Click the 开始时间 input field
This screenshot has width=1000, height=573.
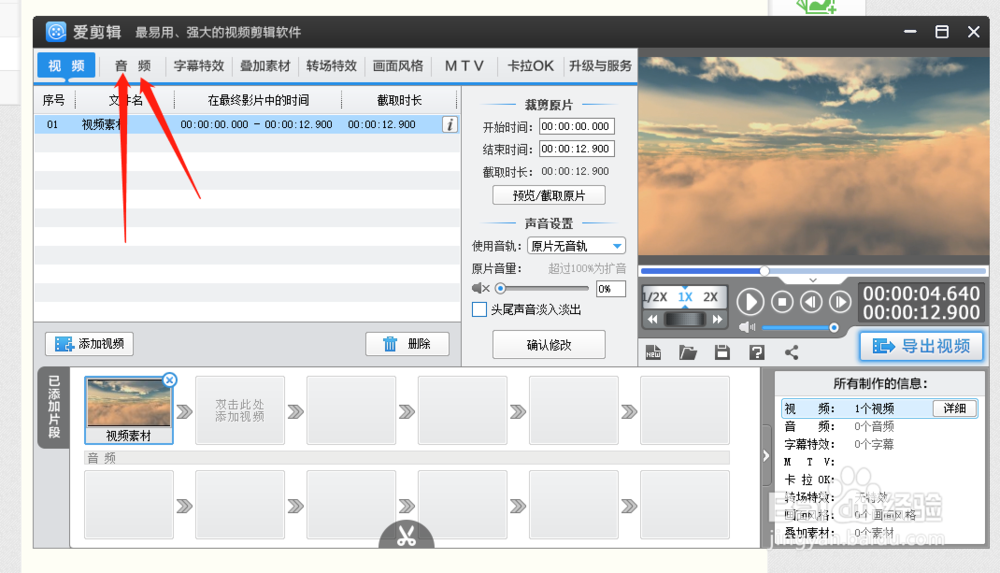[x=577, y=126]
